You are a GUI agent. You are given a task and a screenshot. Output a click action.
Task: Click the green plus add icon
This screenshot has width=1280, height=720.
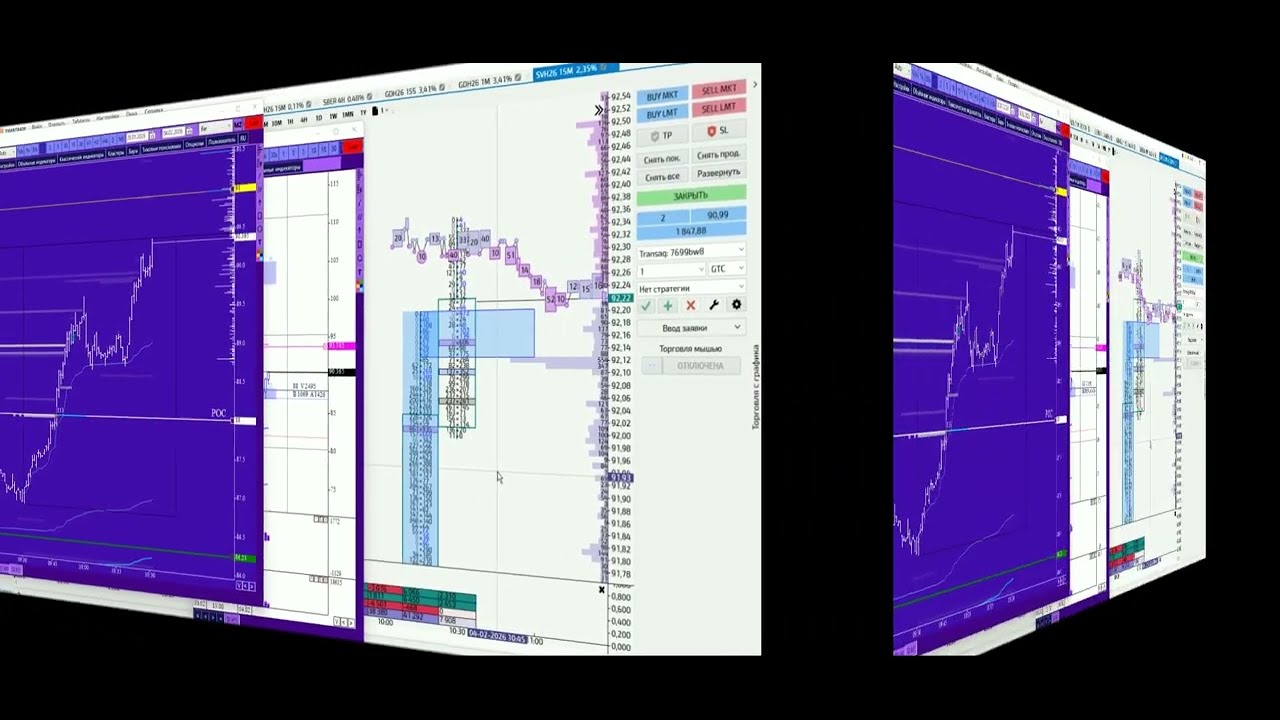[668, 305]
